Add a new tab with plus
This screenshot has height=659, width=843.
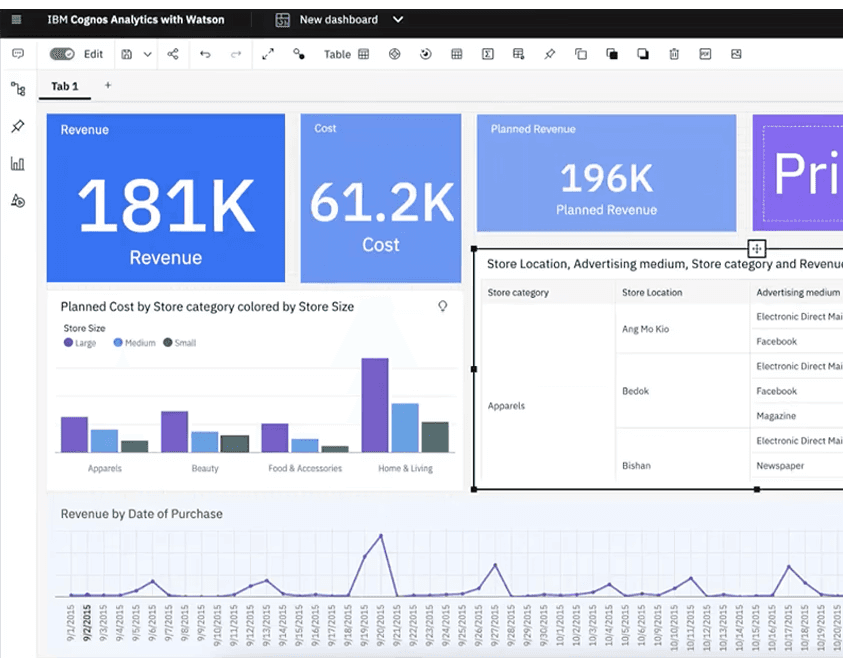point(108,85)
